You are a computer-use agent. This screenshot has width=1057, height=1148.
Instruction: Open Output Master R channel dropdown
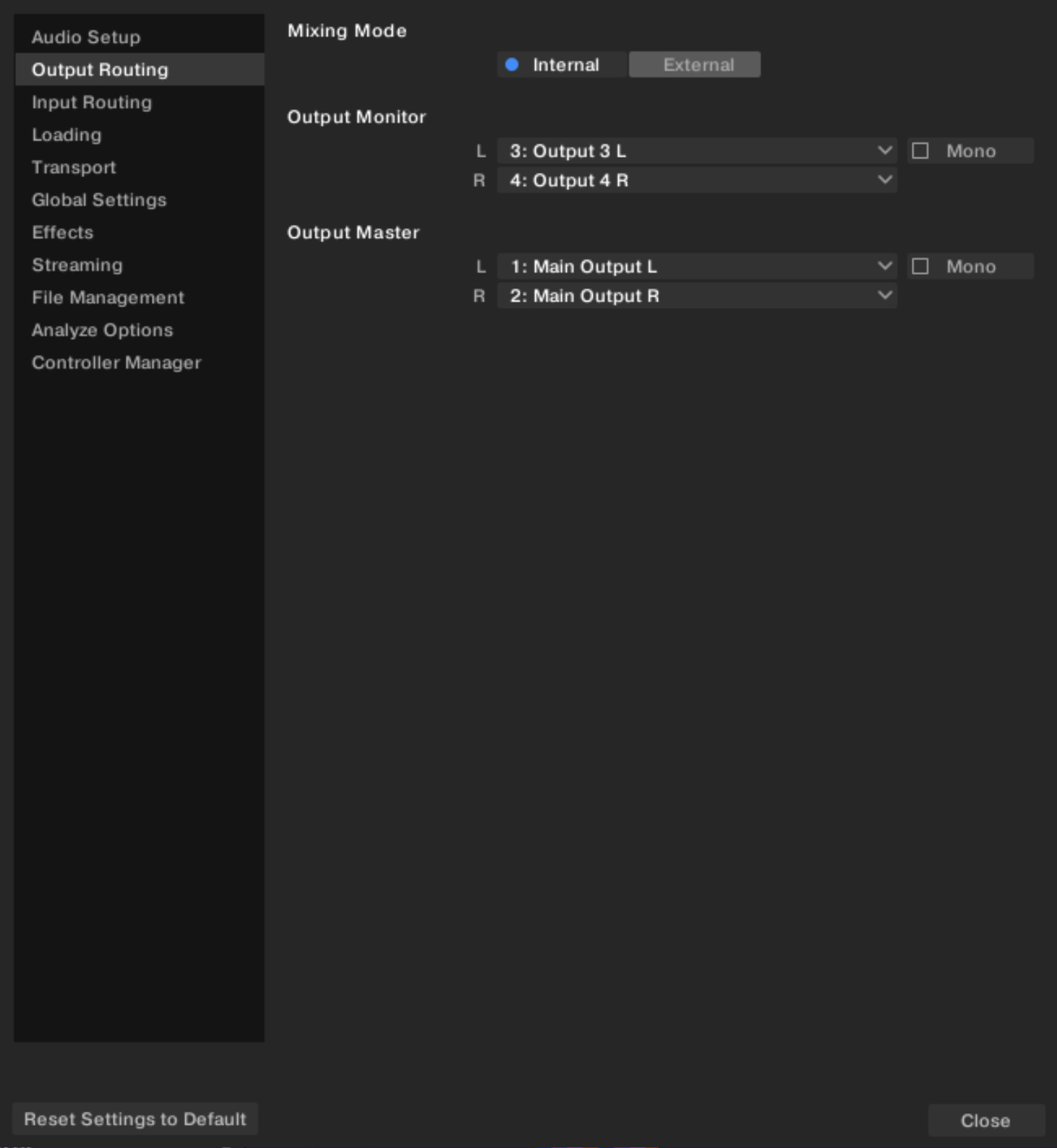click(x=697, y=296)
